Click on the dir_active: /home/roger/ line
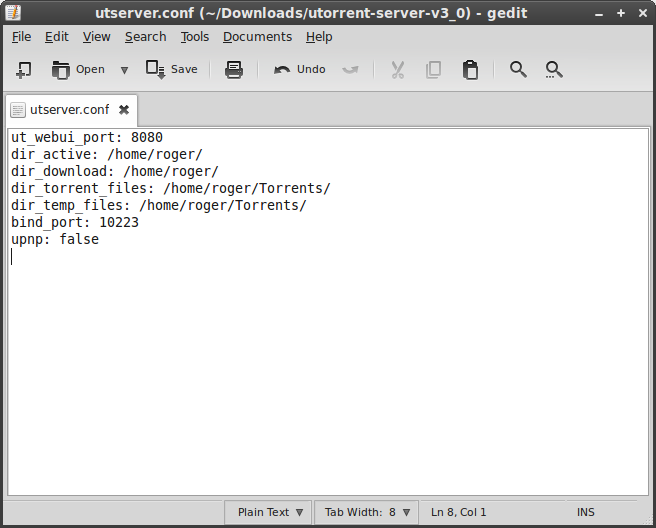Image resolution: width=656 pixels, height=528 pixels. coord(107,154)
